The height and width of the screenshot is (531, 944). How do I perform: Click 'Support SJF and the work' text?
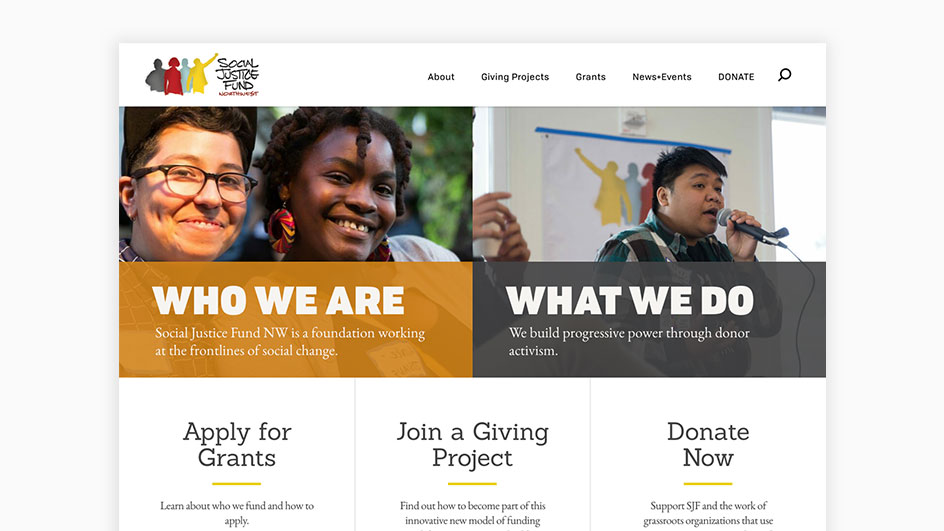[708, 513]
